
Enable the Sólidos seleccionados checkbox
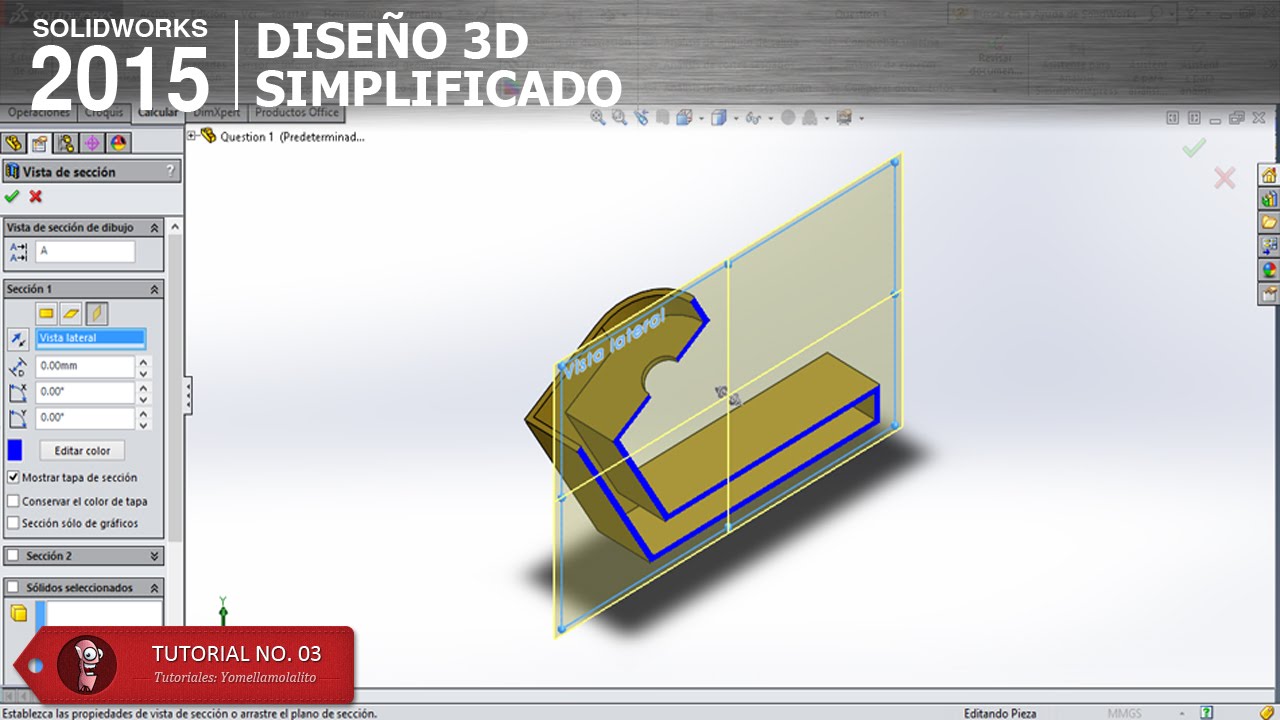click(13, 588)
